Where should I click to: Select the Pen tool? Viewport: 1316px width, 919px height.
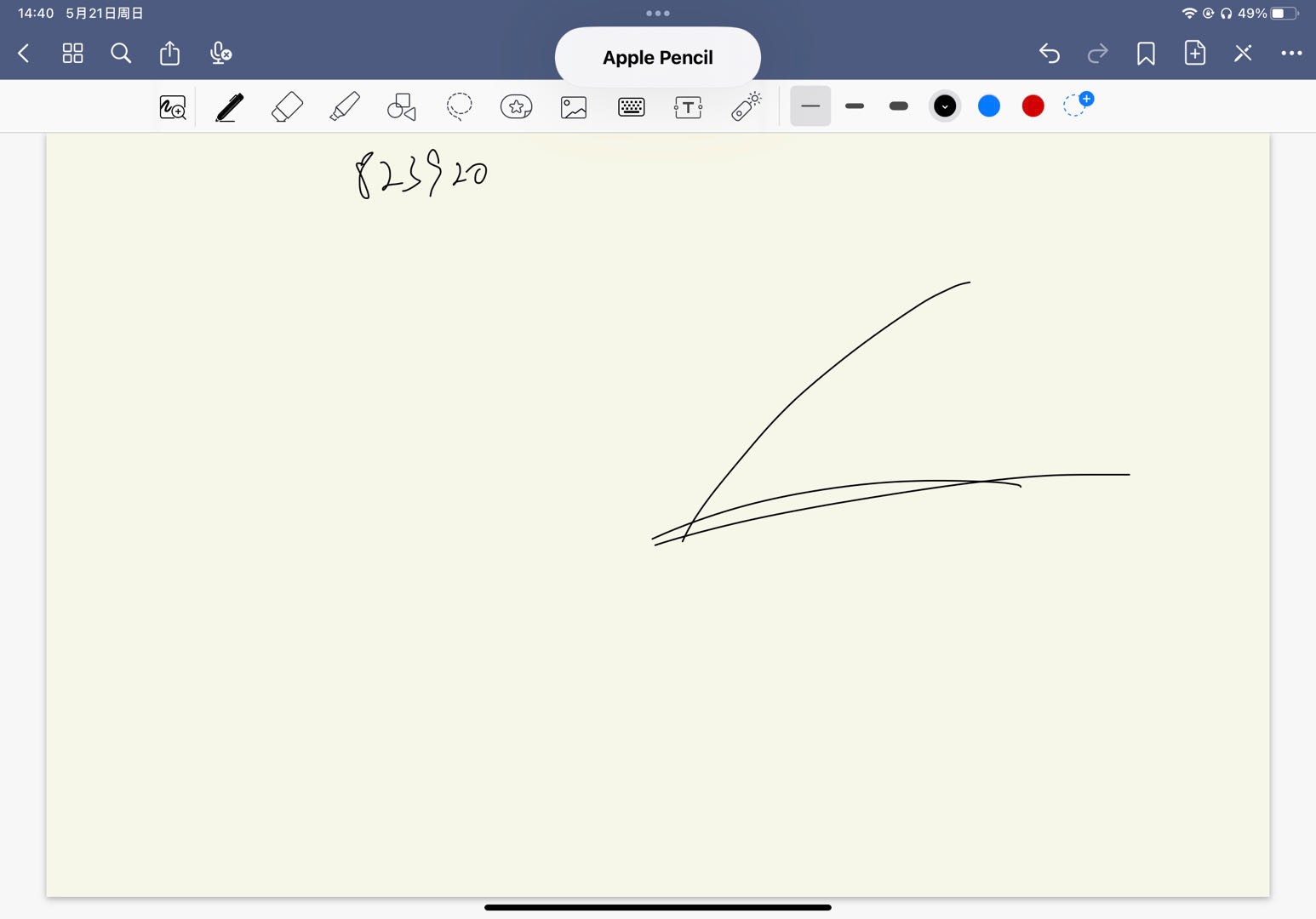(229, 107)
